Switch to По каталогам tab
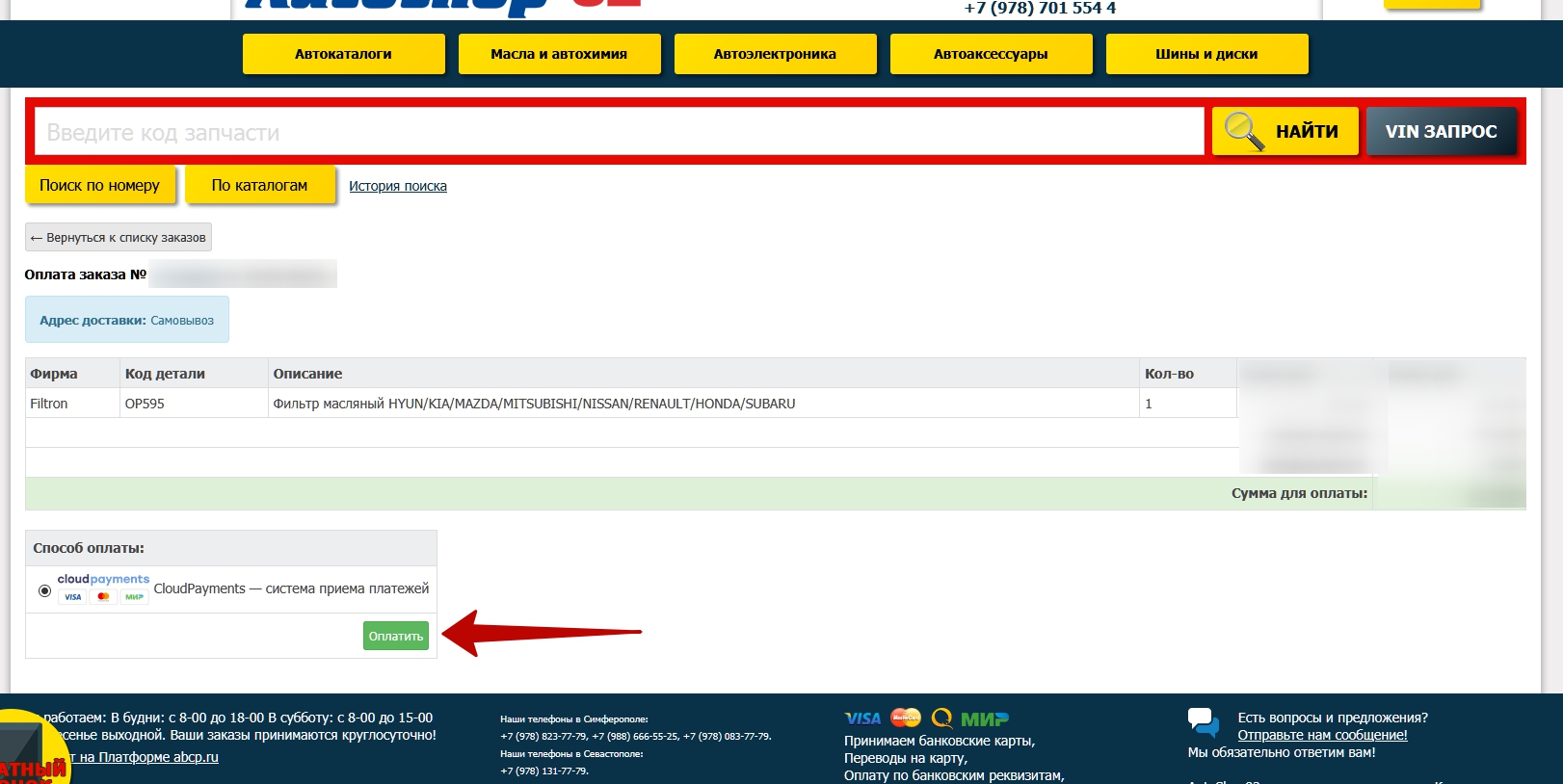Screen dimensions: 1563x784 click(x=260, y=185)
